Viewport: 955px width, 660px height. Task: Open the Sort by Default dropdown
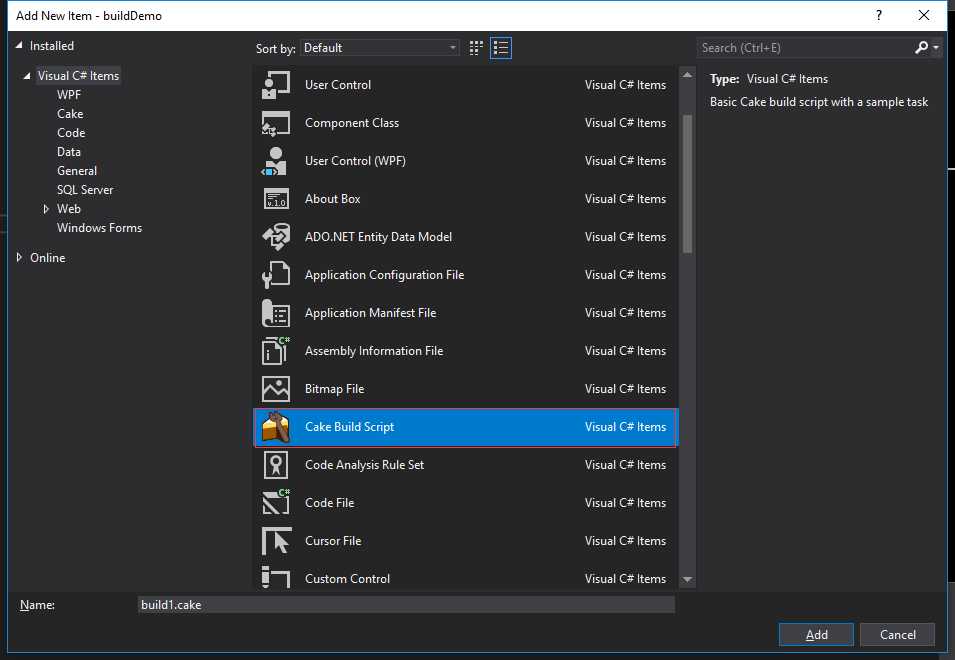pyautogui.click(x=379, y=48)
